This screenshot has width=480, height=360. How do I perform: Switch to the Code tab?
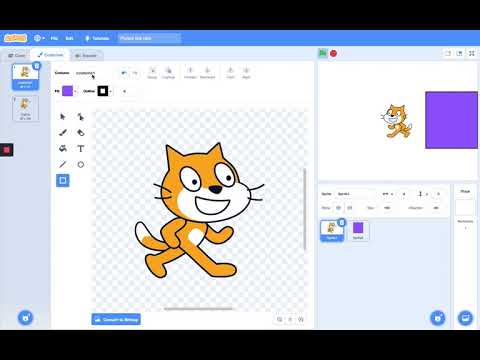click(x=17, y=55)
